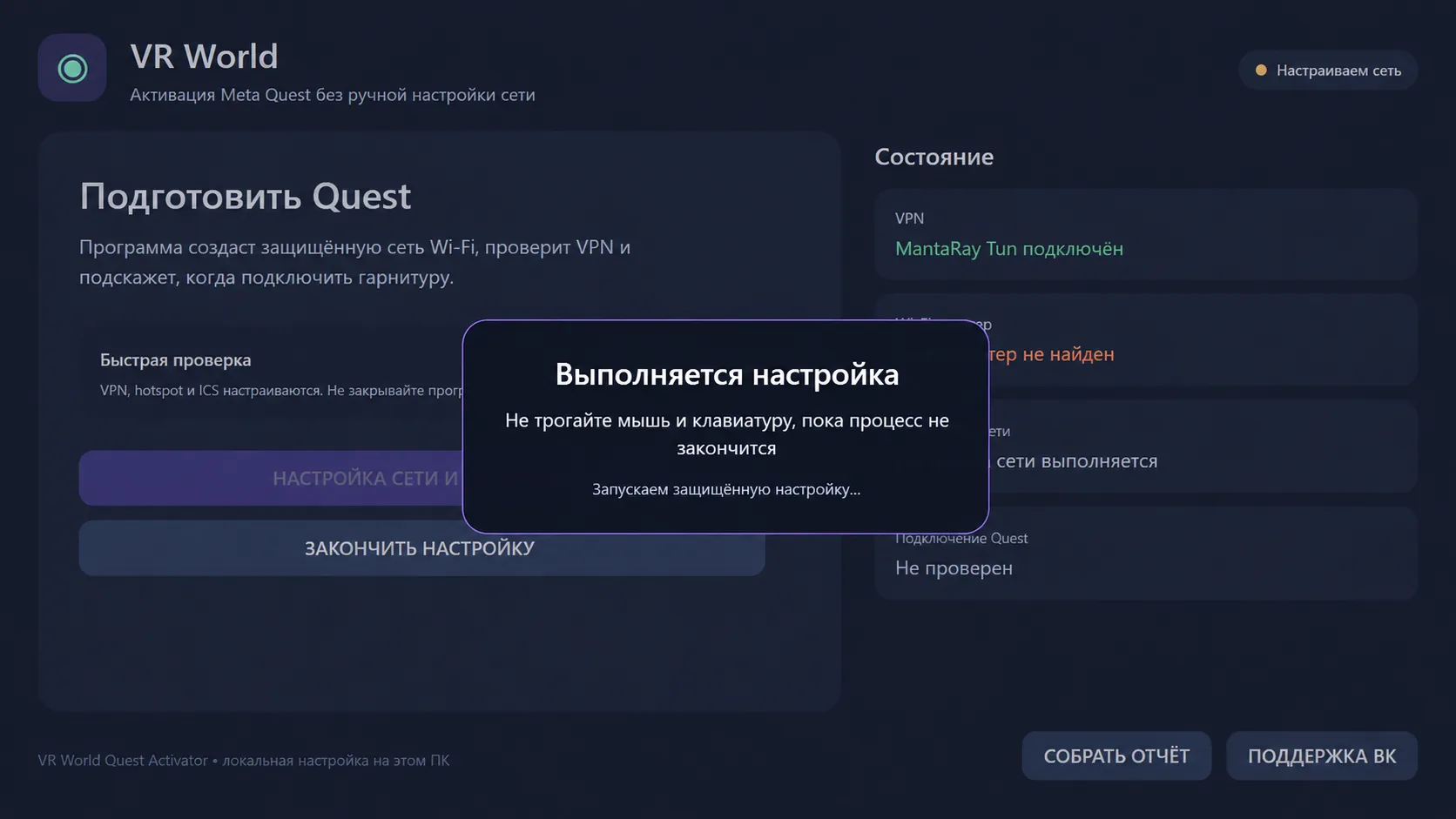Open СОБРАТЬ ОТЧЁТ report button

point(1116,756)
